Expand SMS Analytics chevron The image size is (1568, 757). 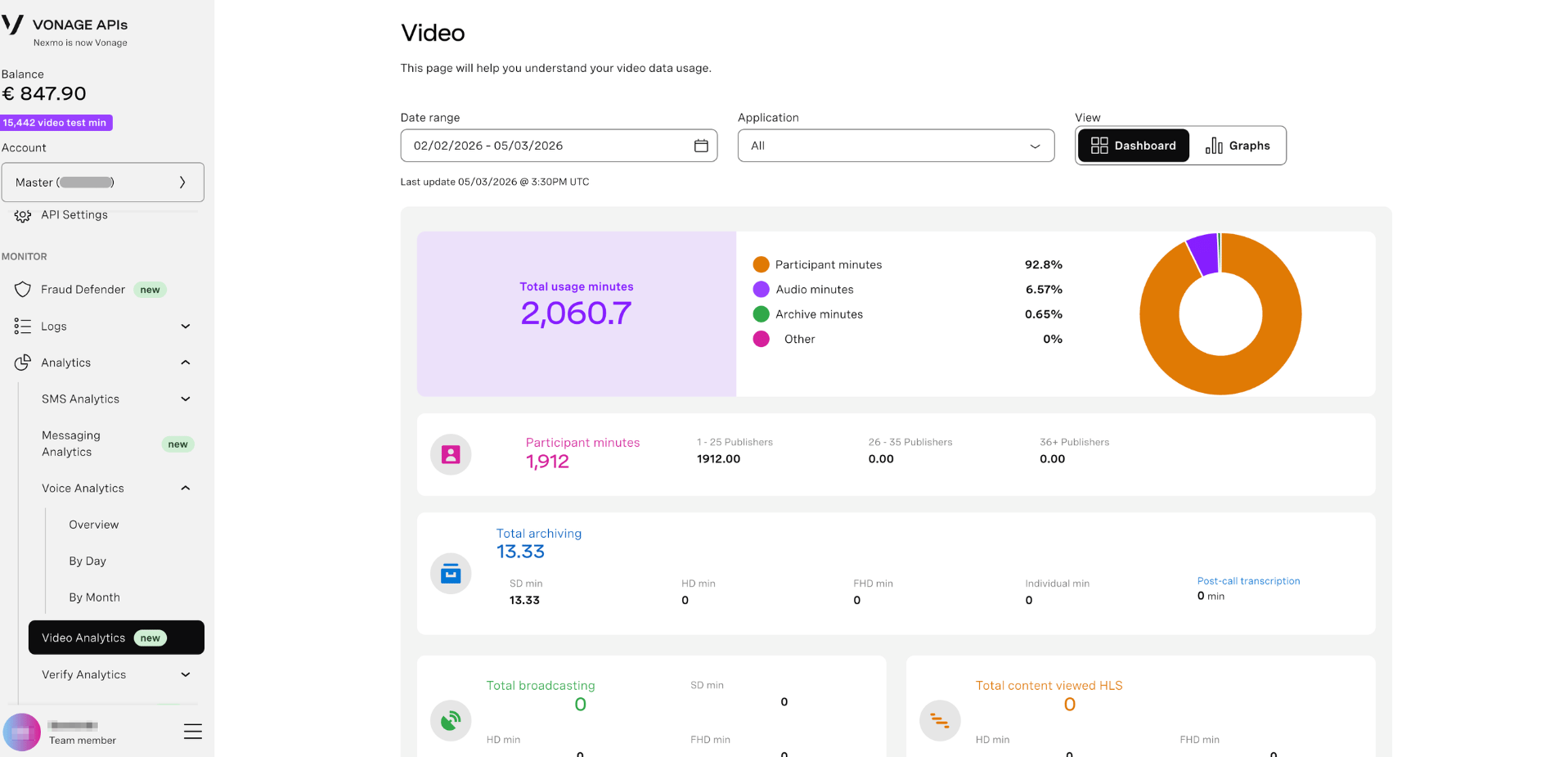click(186, 399)
